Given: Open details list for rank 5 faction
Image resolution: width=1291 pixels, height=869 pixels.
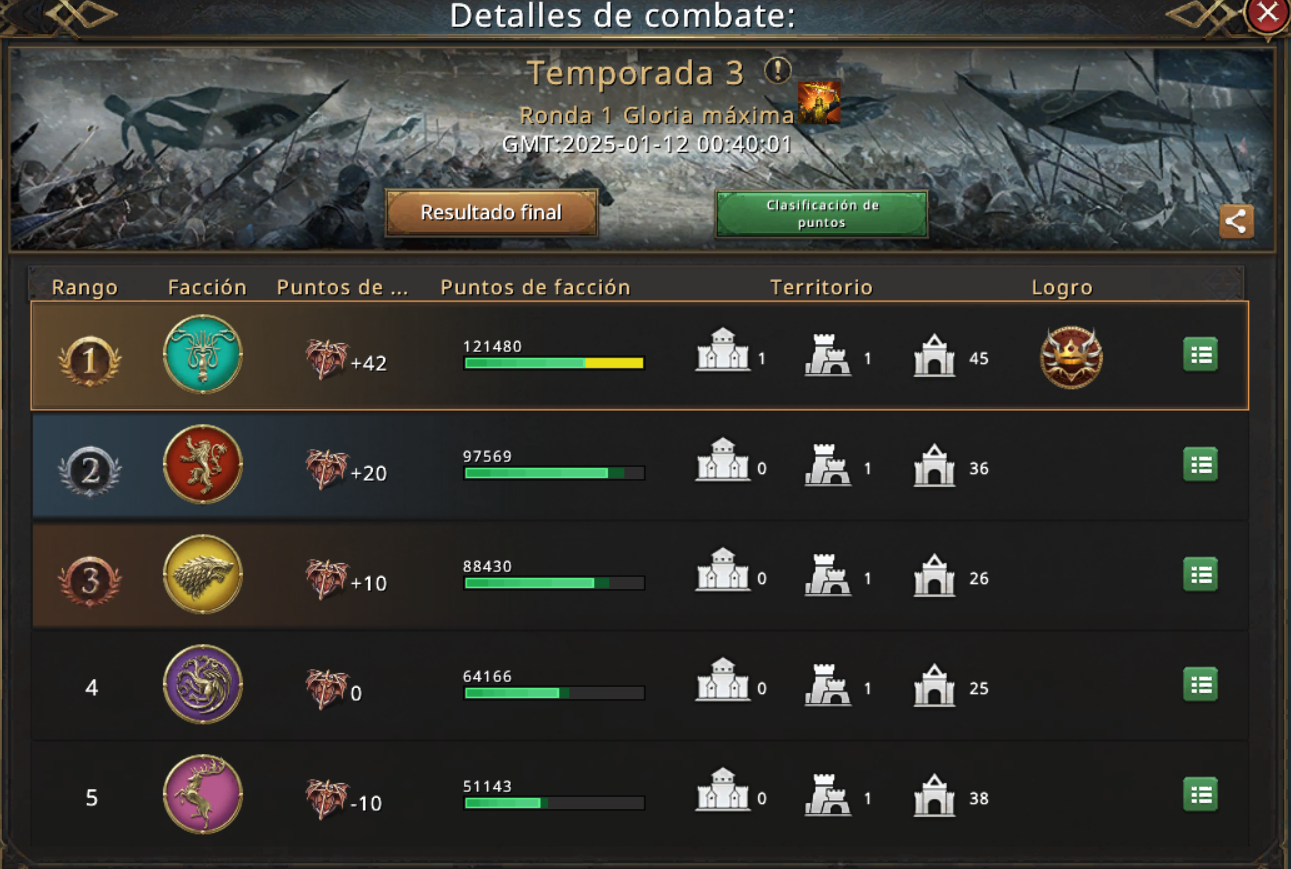Looking at the screenshot, I should [1200, 795].
